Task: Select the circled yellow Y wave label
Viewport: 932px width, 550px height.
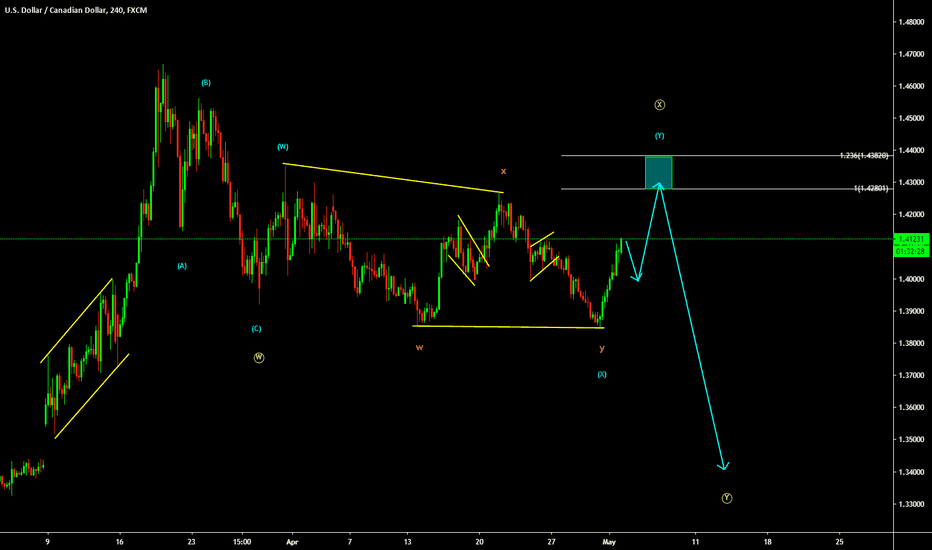Action: (726, 498)
